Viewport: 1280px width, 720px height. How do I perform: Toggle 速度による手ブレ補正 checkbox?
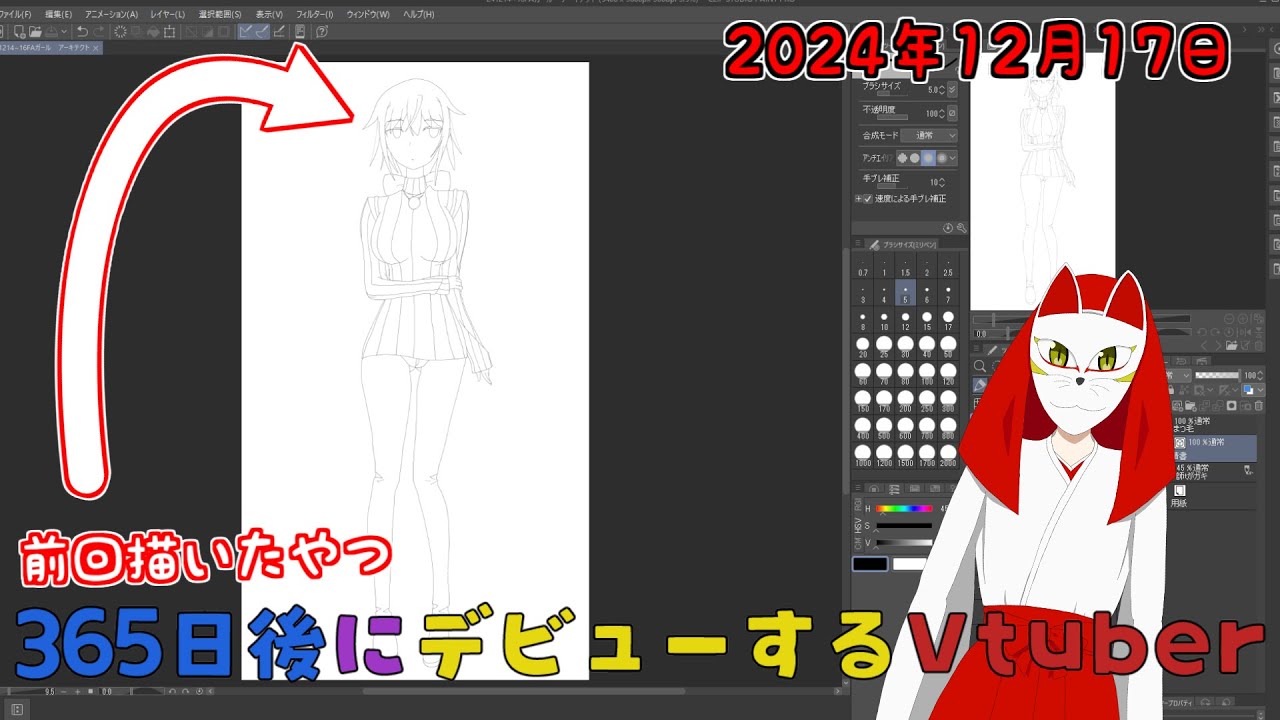tap(868, 199)
